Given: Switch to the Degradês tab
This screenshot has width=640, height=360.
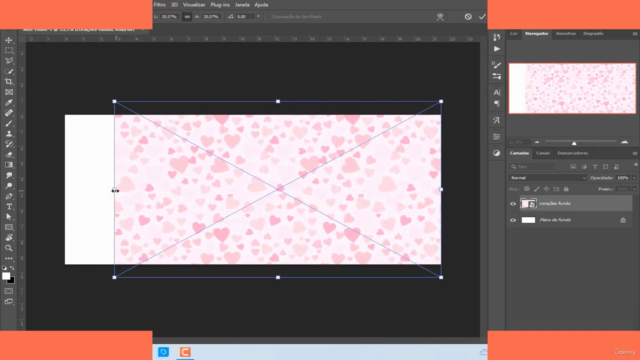Looking at the screenshot, I should pos(593,33).
